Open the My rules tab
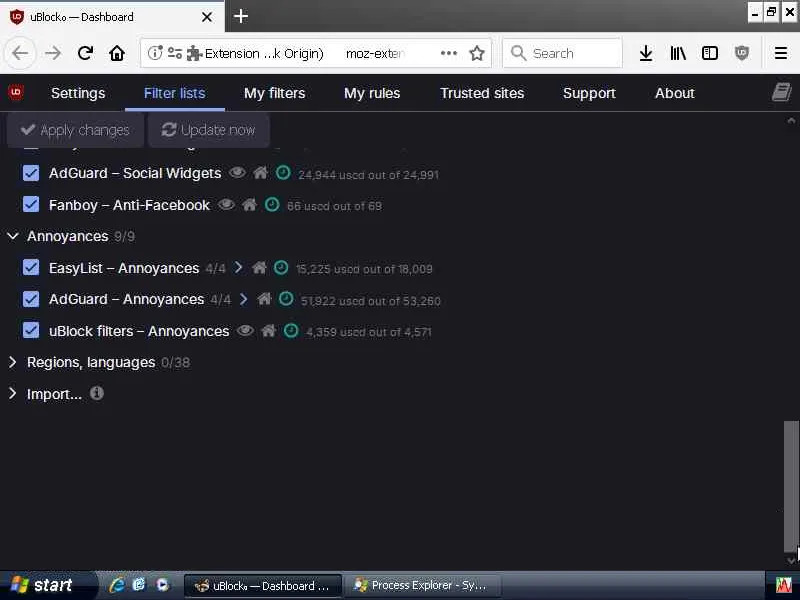This screenshot has height=600, width=800. click(x=372, y=93)
